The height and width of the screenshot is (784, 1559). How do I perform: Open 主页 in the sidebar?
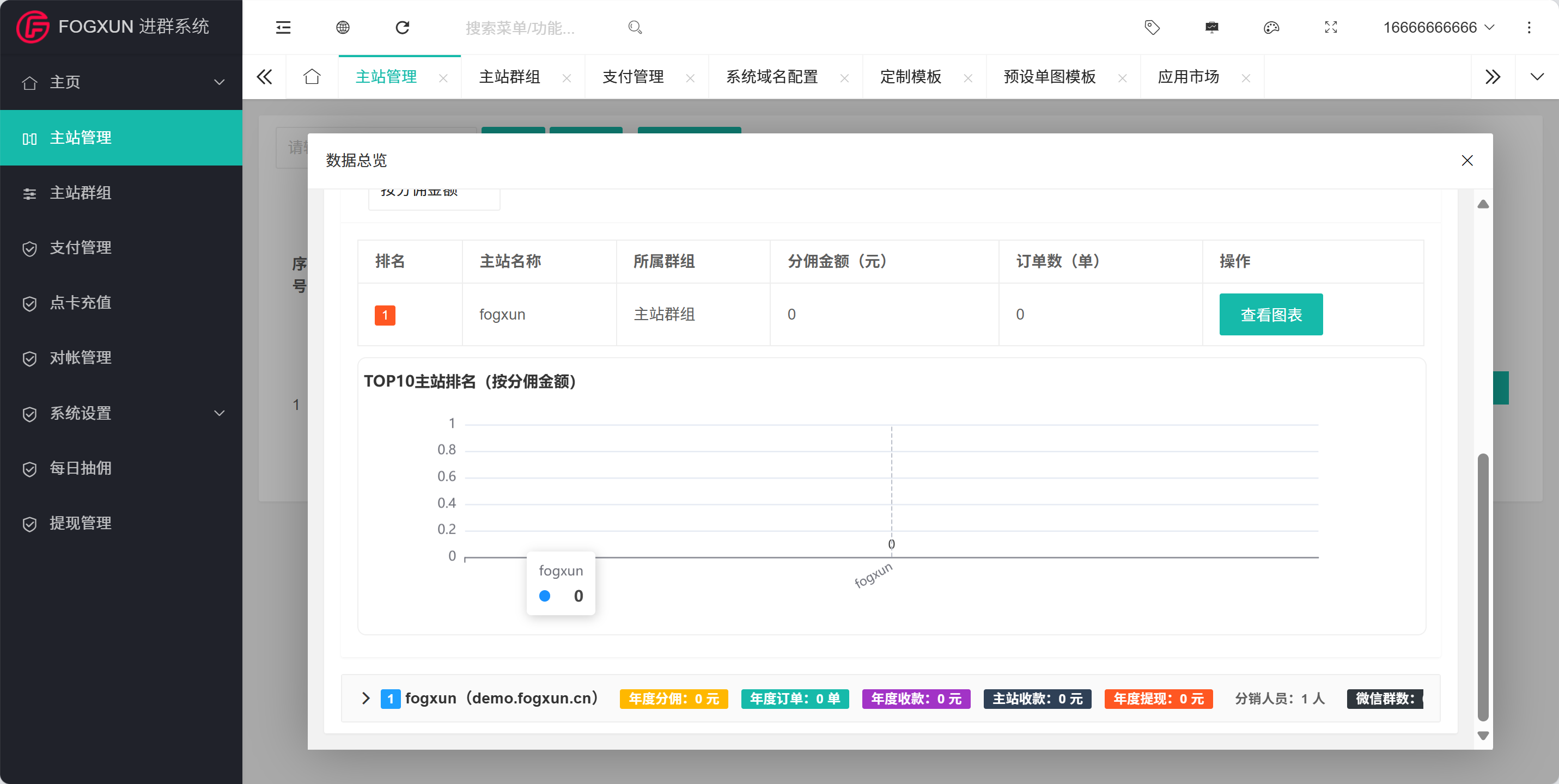(121, 82)
